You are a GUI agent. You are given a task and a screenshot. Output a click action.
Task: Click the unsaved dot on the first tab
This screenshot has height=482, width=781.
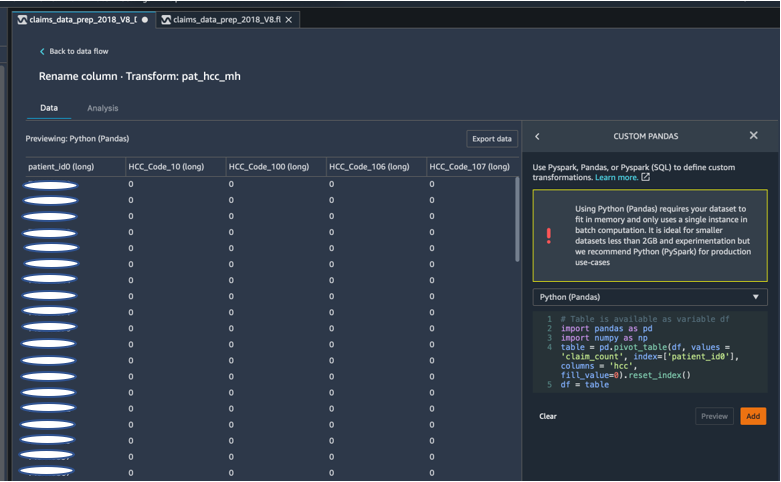145,20
